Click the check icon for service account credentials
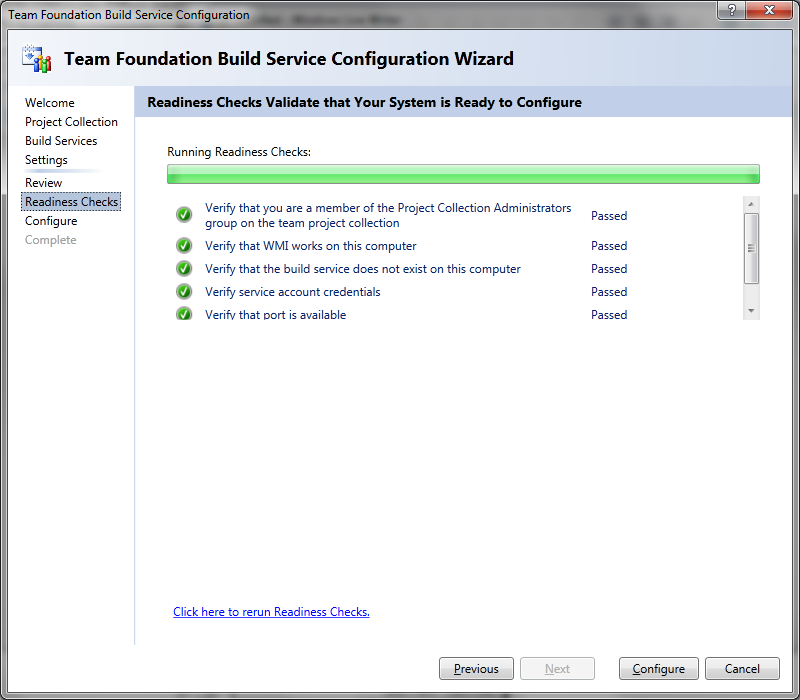Viewport: 800px width, 700px height. click(184, 292)
